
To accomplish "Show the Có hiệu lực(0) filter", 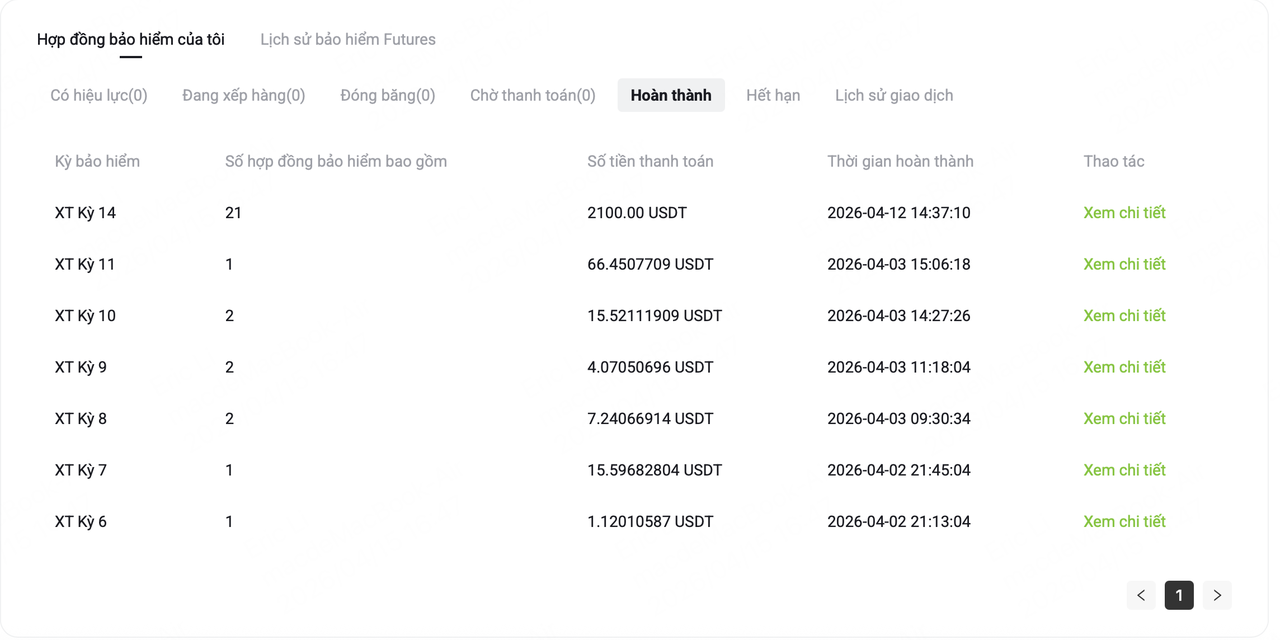I will (x=99, y=96).
